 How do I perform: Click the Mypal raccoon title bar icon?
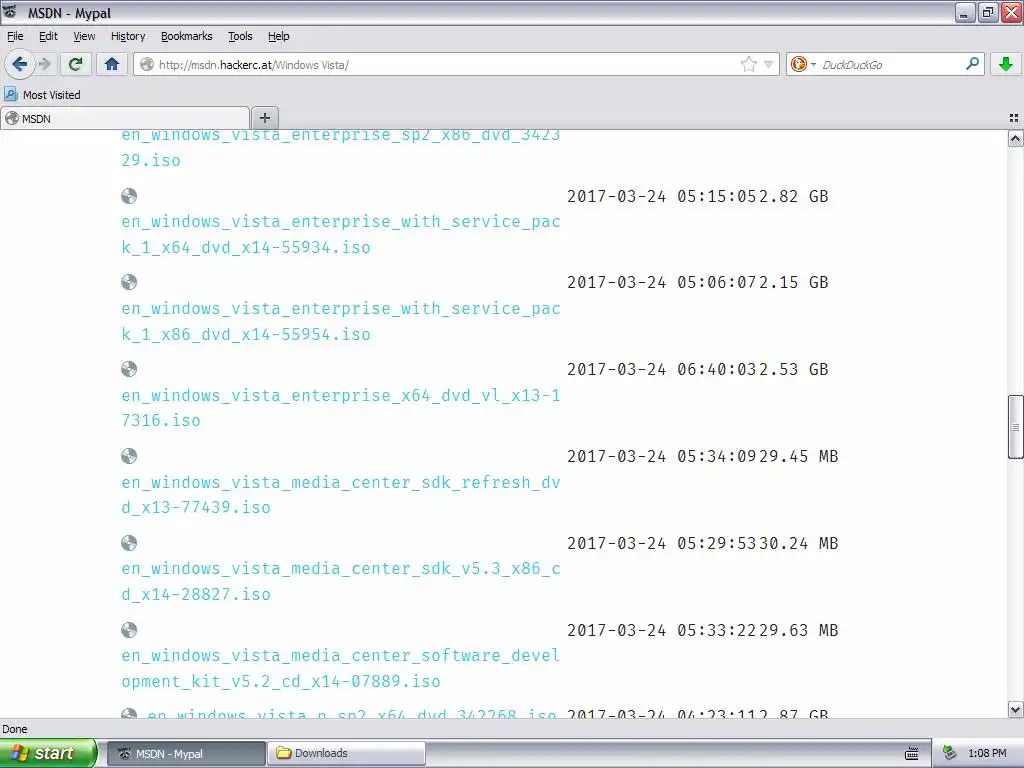coord(10,12)
